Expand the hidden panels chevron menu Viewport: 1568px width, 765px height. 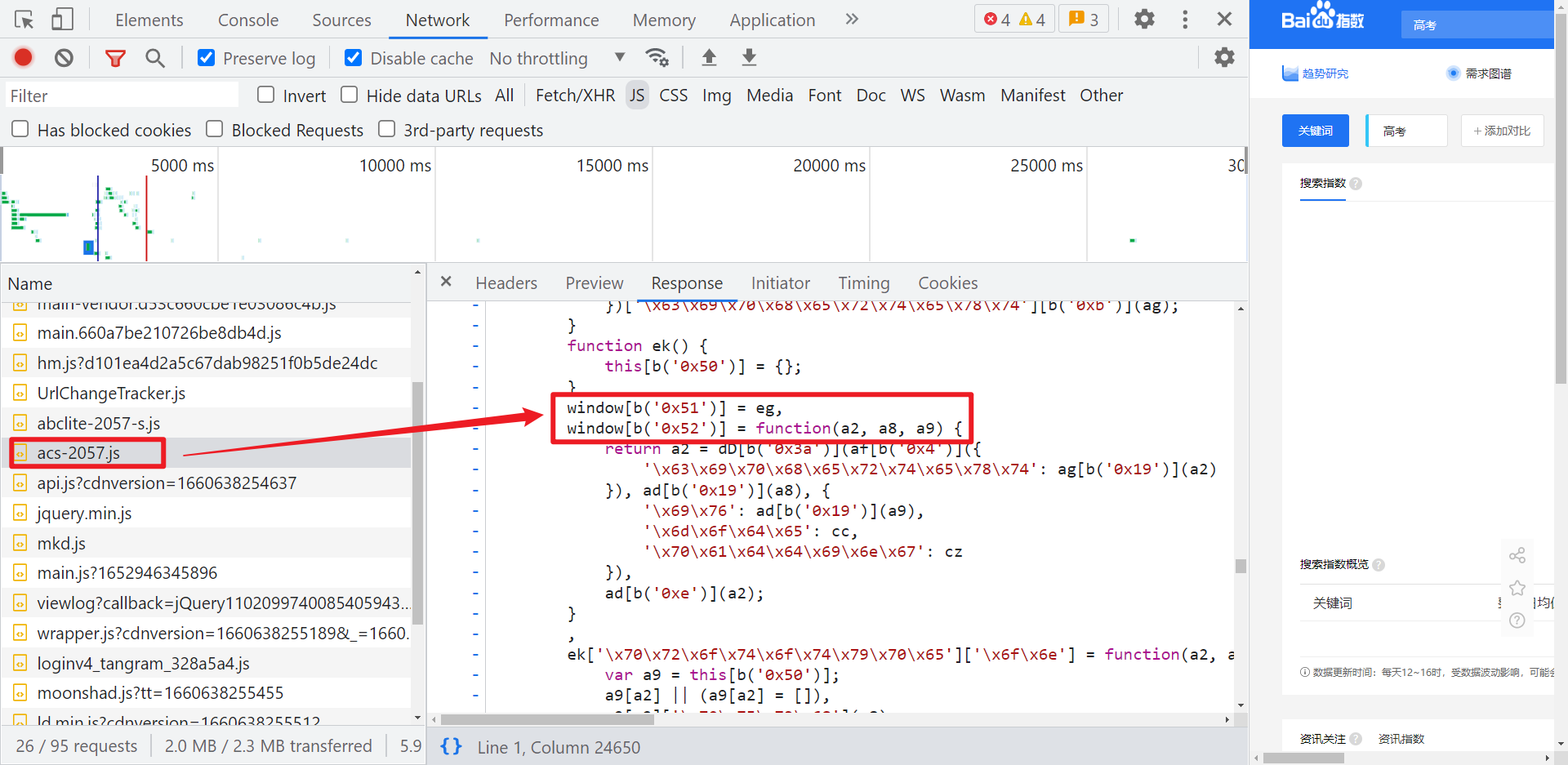click(851, 19)
